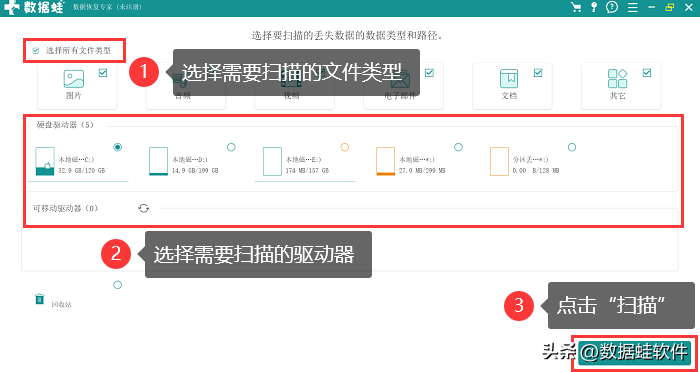This screenshot has height=372, width=700.
Task: Click the local disk D: drive icon
Action: tap(158, 161)
